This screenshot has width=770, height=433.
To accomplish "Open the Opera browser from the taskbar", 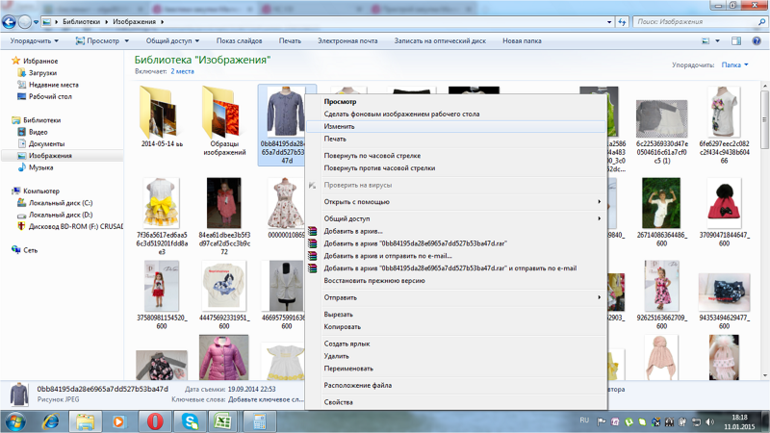I will pos(155,421).
